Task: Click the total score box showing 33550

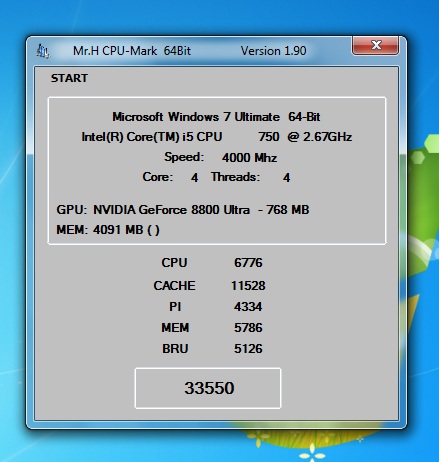Action: (x=208, y=388)
